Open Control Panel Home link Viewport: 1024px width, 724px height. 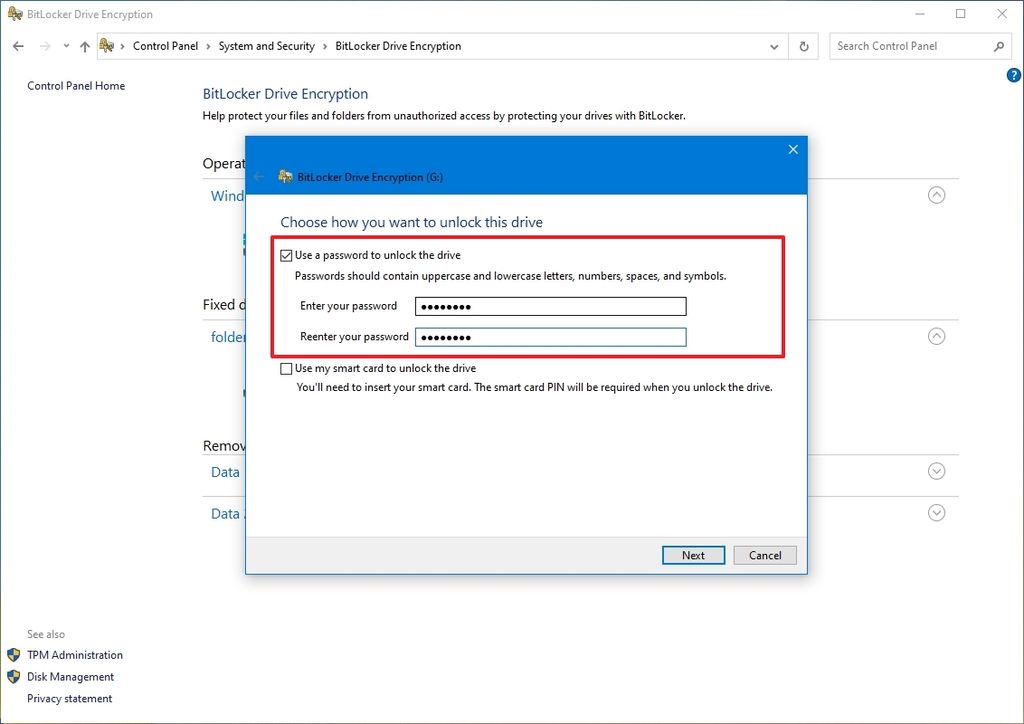point(76,86)
